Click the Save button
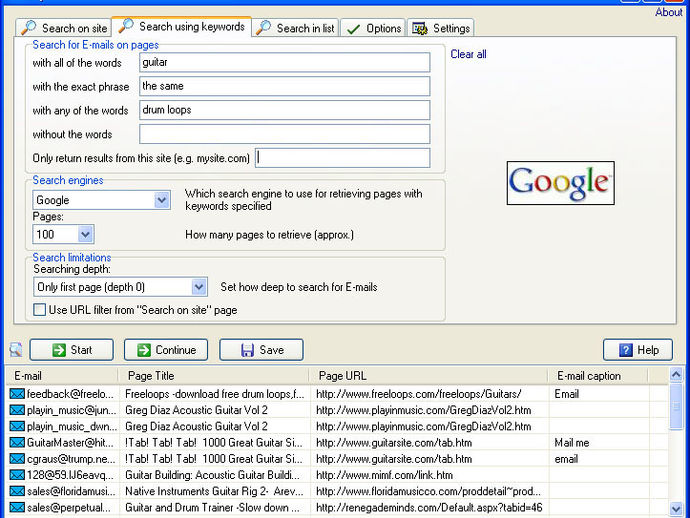 tap(261, 350)
